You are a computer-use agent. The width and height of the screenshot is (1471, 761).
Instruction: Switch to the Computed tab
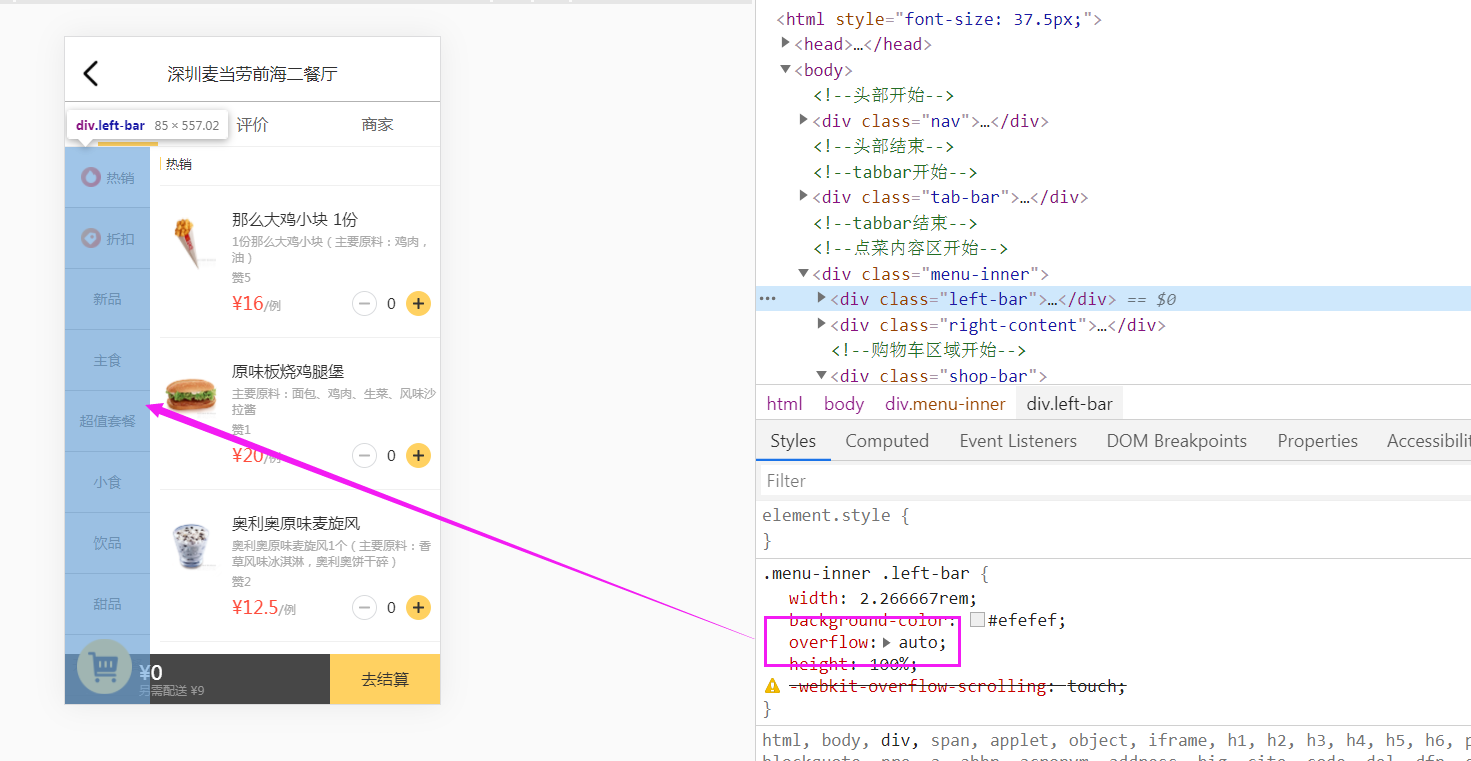pyautogui.click(x=887, y=441)
